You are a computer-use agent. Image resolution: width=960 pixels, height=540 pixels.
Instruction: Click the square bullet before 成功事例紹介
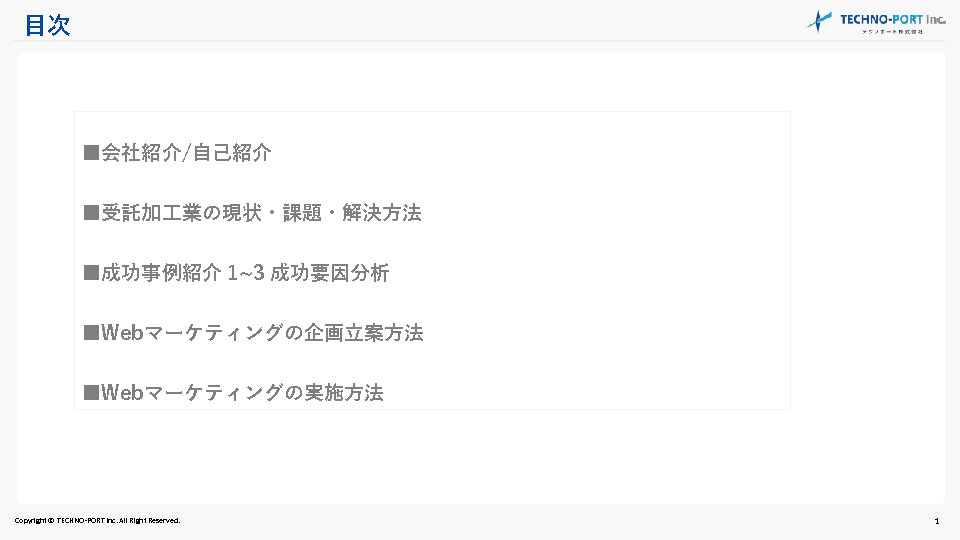click(91, 273)
